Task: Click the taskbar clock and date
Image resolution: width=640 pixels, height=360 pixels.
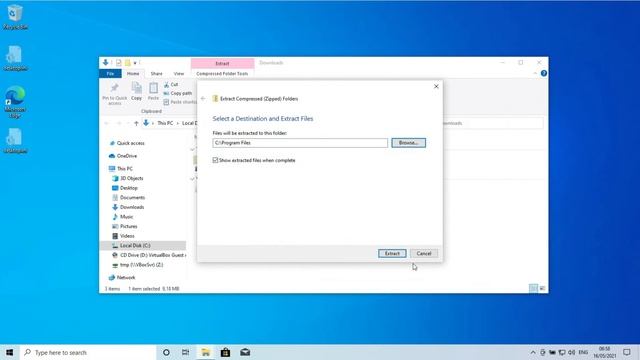Action: coord(604,352)
